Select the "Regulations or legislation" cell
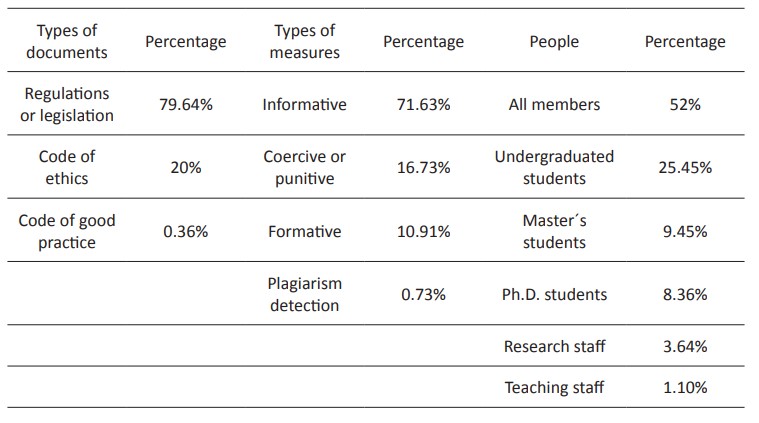759x423 pixels. 67,104
